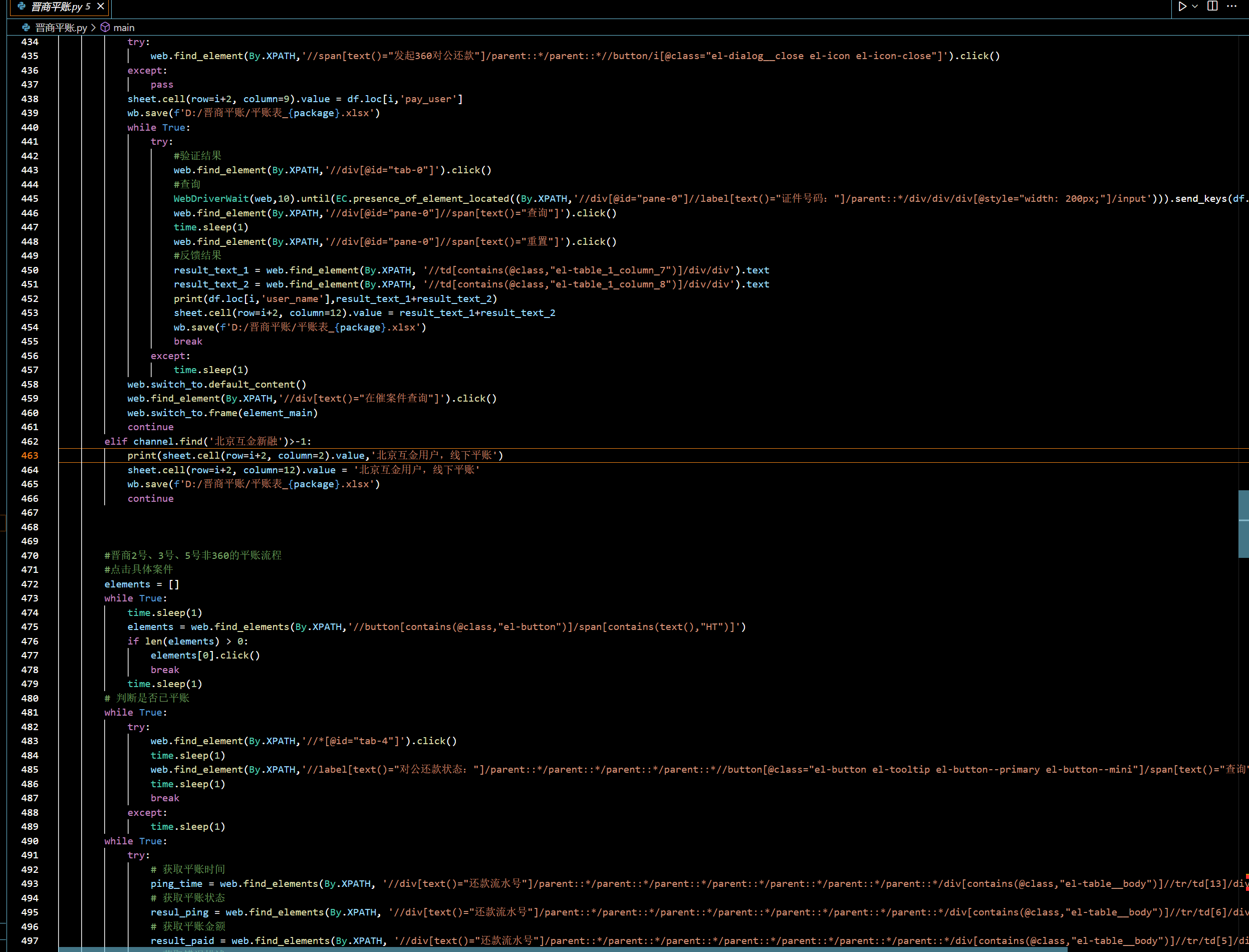Click line number 497 in the gutter

click(30, 940)
